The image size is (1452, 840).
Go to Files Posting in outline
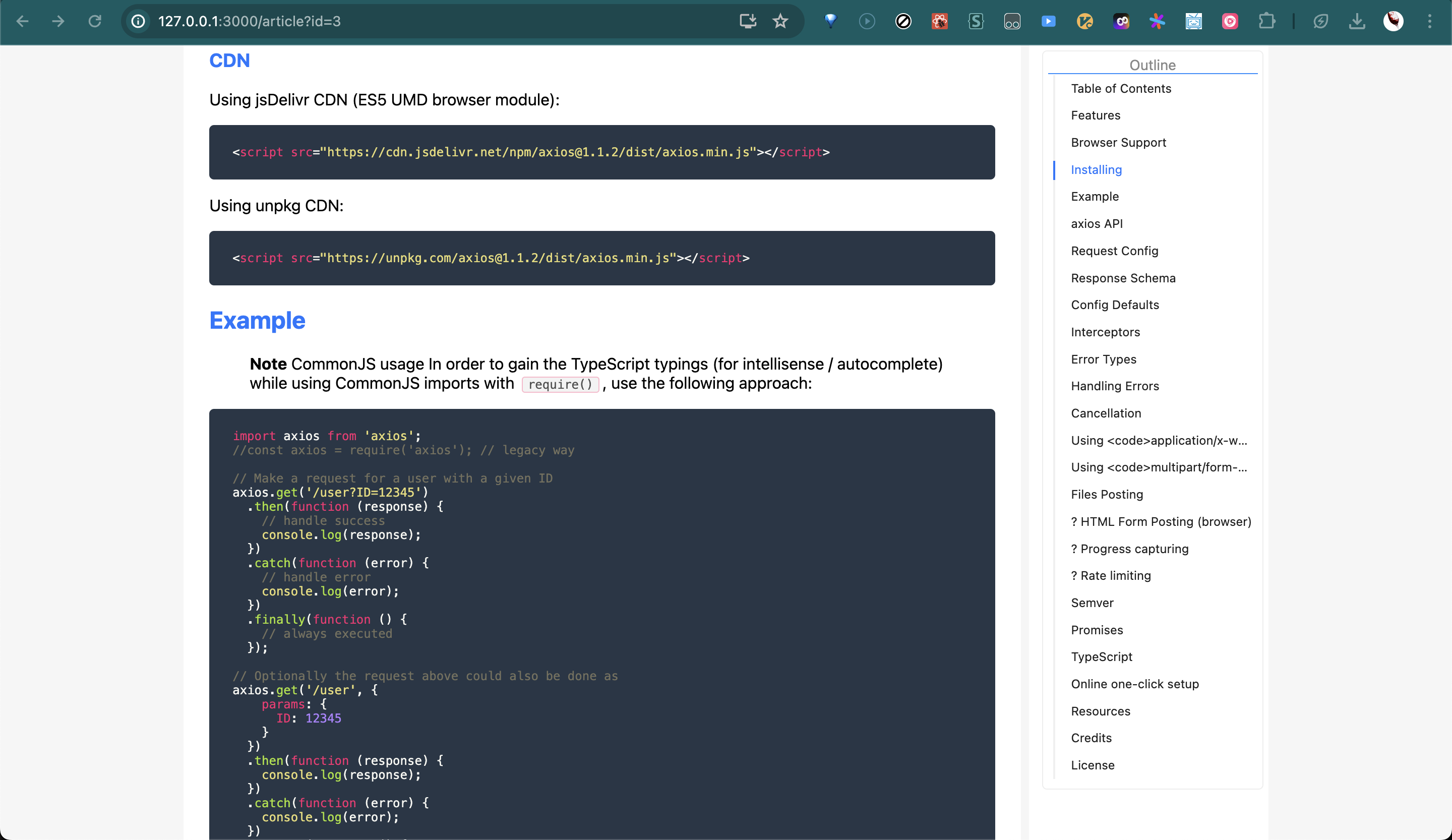[x=1107, y=494]
